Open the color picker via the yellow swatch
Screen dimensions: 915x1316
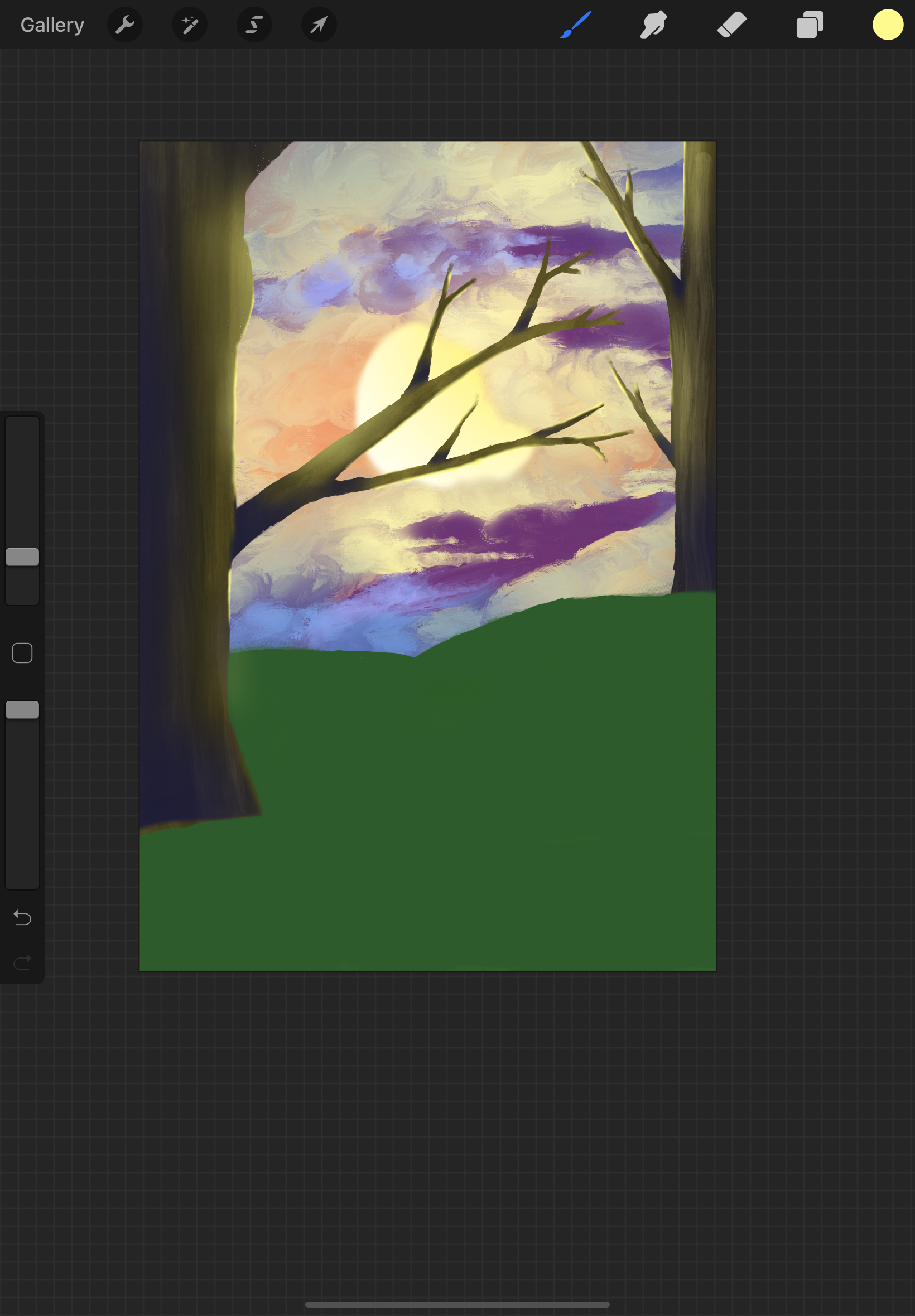888,25
